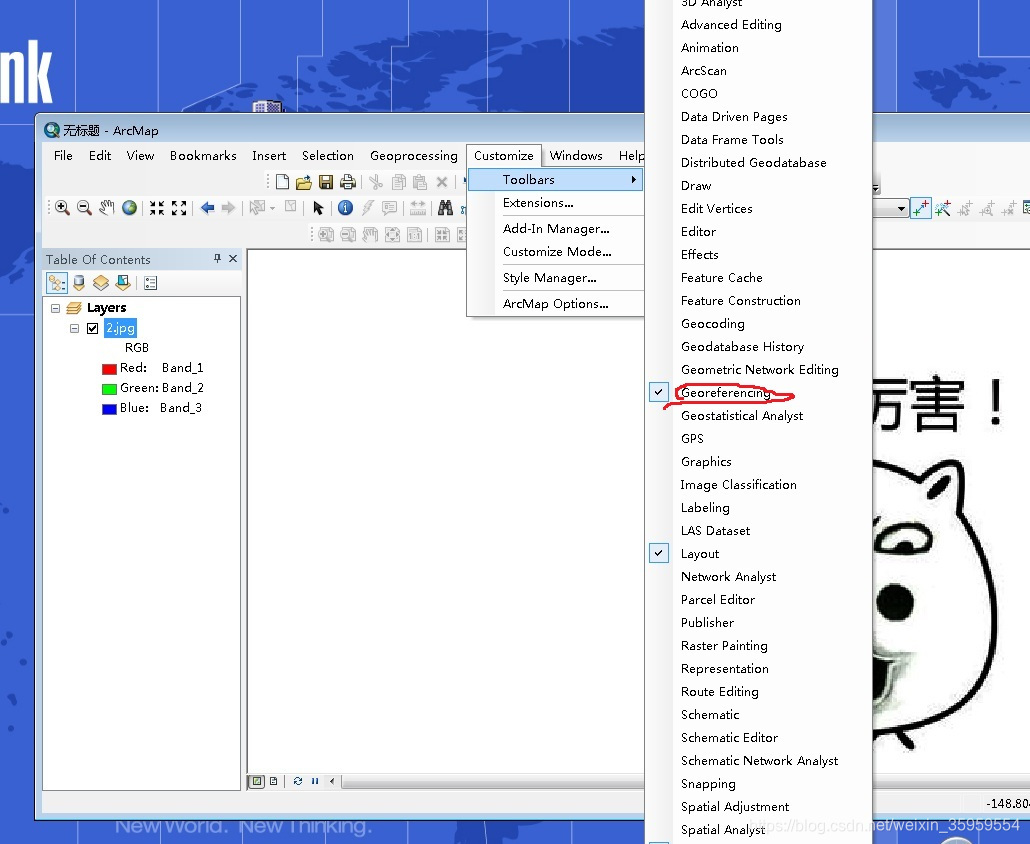1030x844 pixels.
Task: Open Toolbars submenu arrow
Action: pos(634,179)
